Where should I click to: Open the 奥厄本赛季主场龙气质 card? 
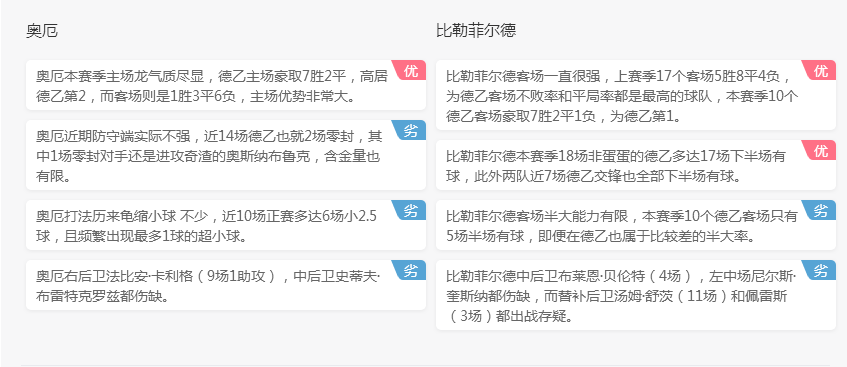[226, 85]
